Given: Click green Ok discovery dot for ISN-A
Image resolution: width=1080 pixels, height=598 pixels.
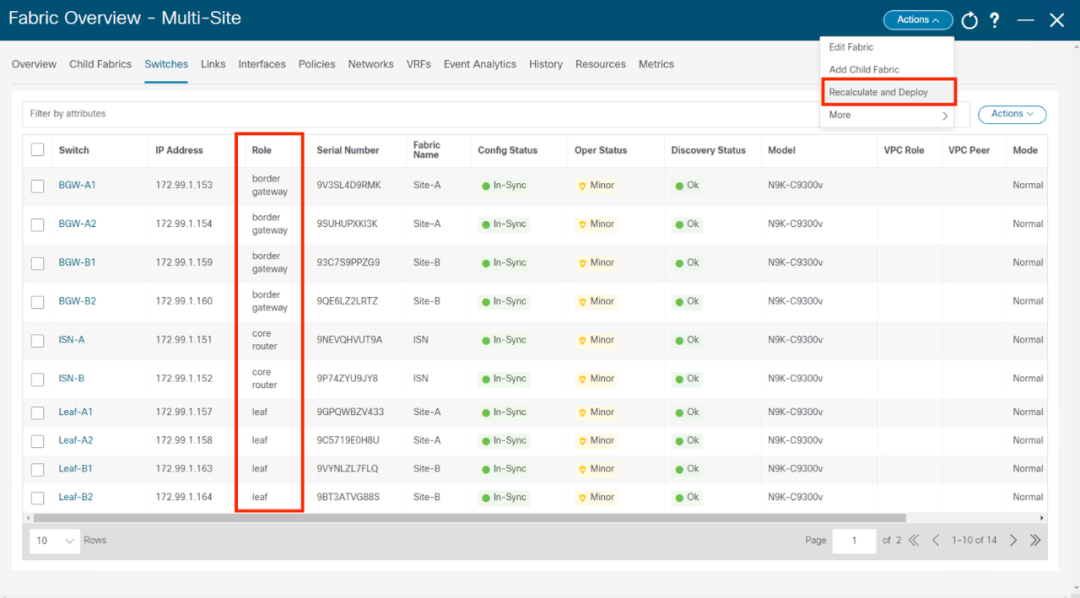Looking at the screenshot, I should [679, 340].
